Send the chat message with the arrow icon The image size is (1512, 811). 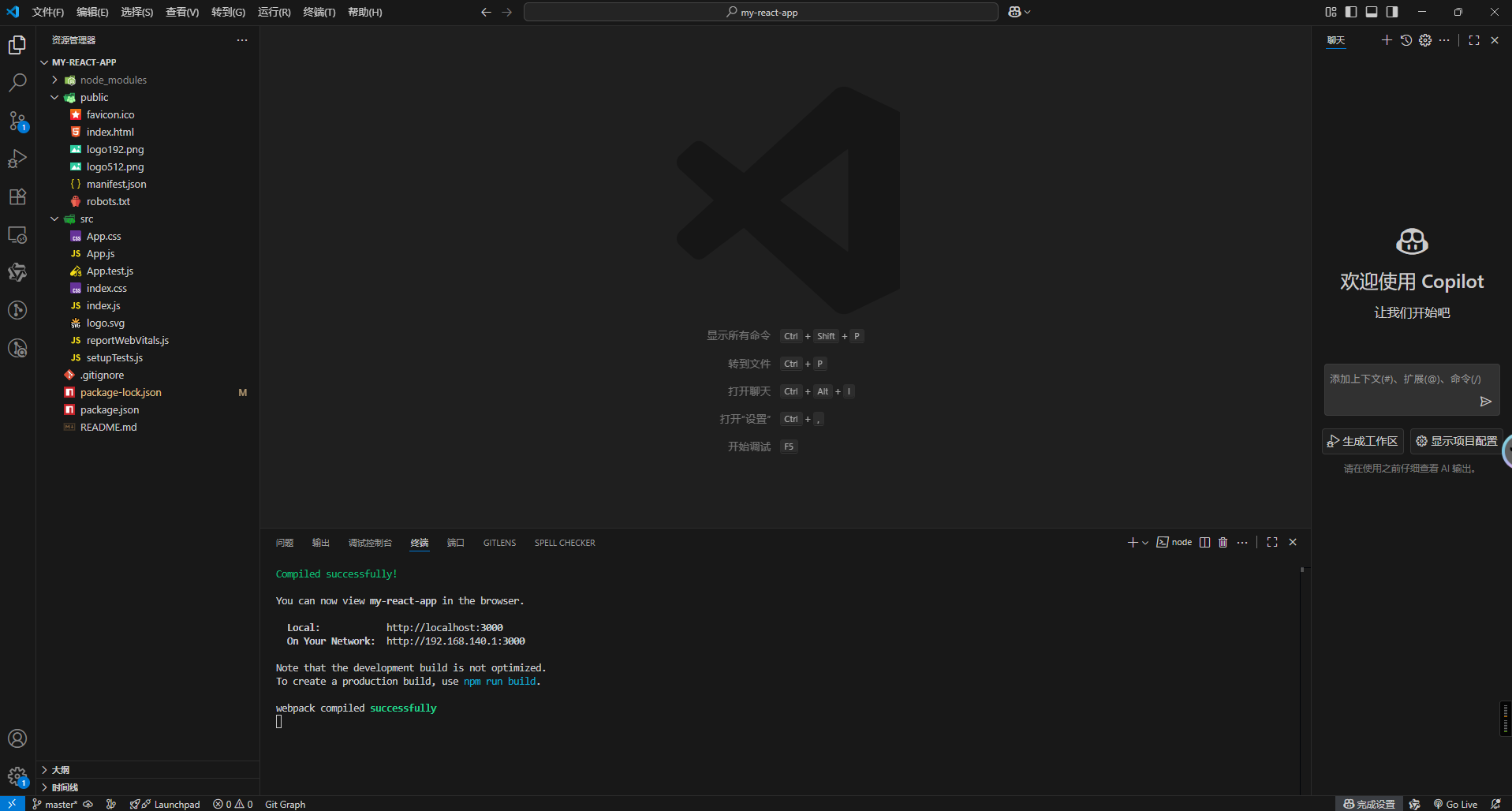(1486, 402)
